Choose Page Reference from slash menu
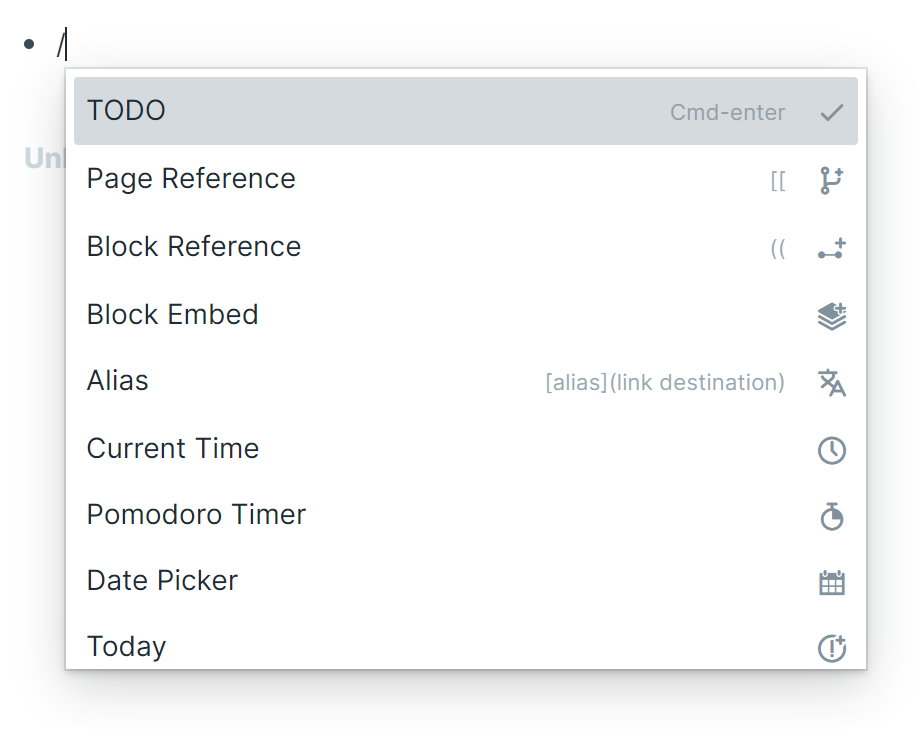The image size is (916, 729). pyautogui.click(x=191, y=179)
